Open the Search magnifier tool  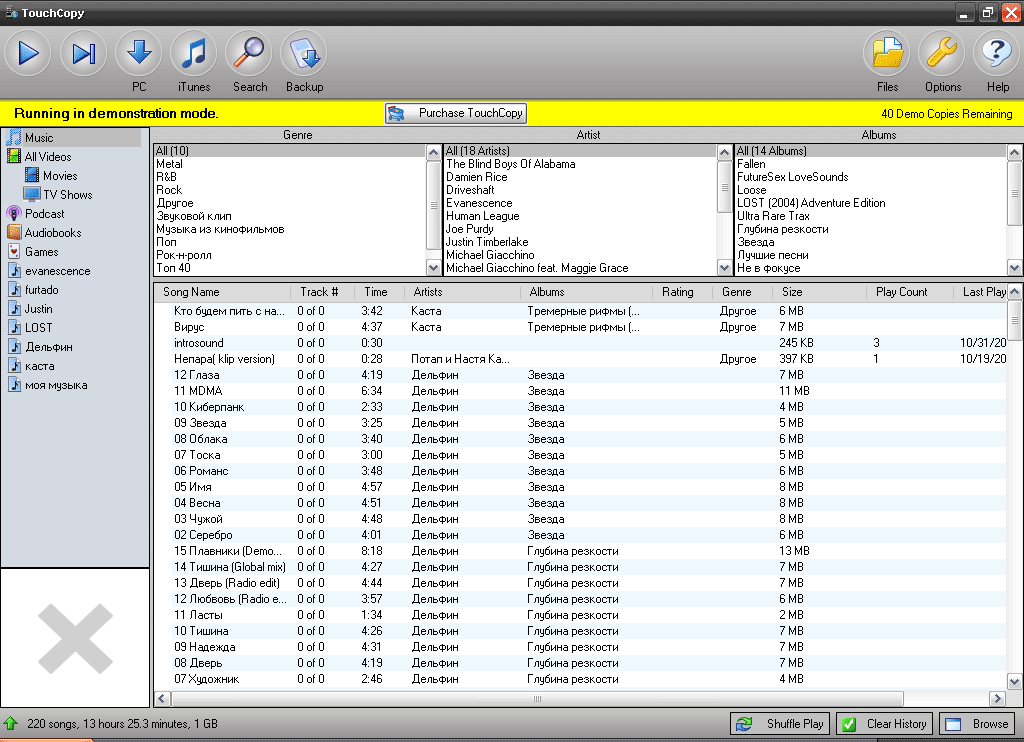(x=249, y=54)
